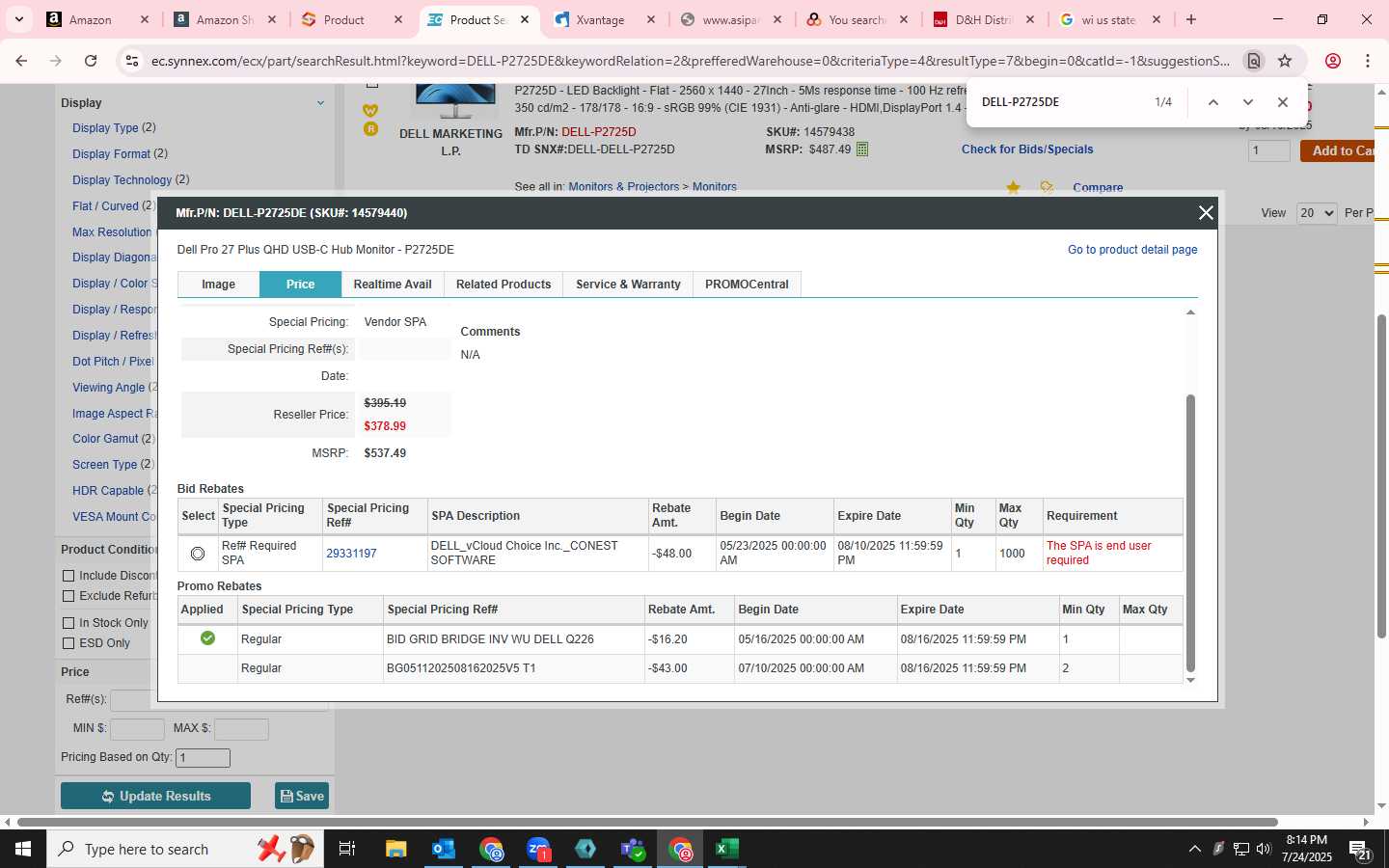This screenshot has width=1389, height=868.
Task: Close the find-in-page bar
Action: (x=1283, y=102)
